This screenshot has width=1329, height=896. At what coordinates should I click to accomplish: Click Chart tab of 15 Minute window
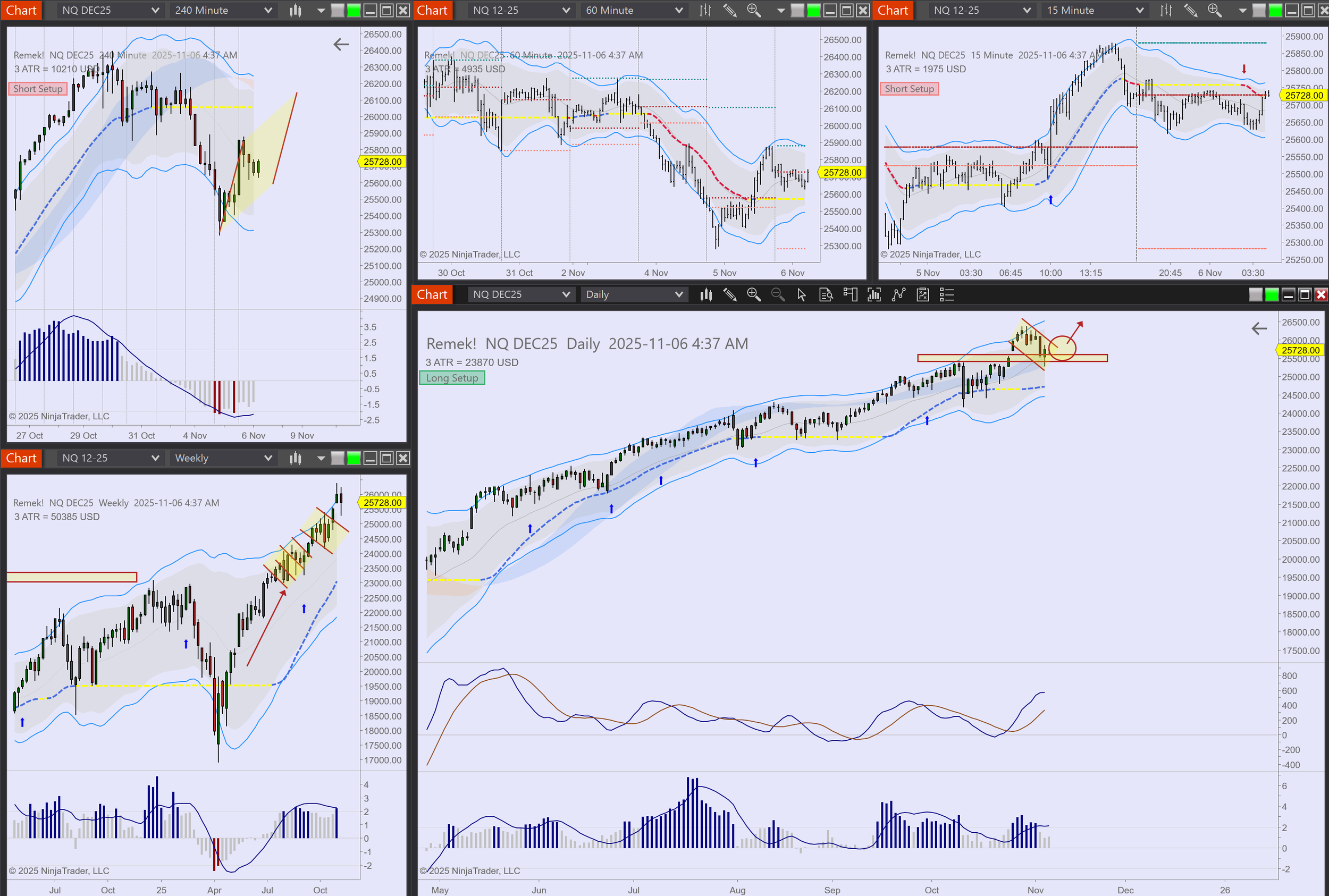tap(892, 10)
